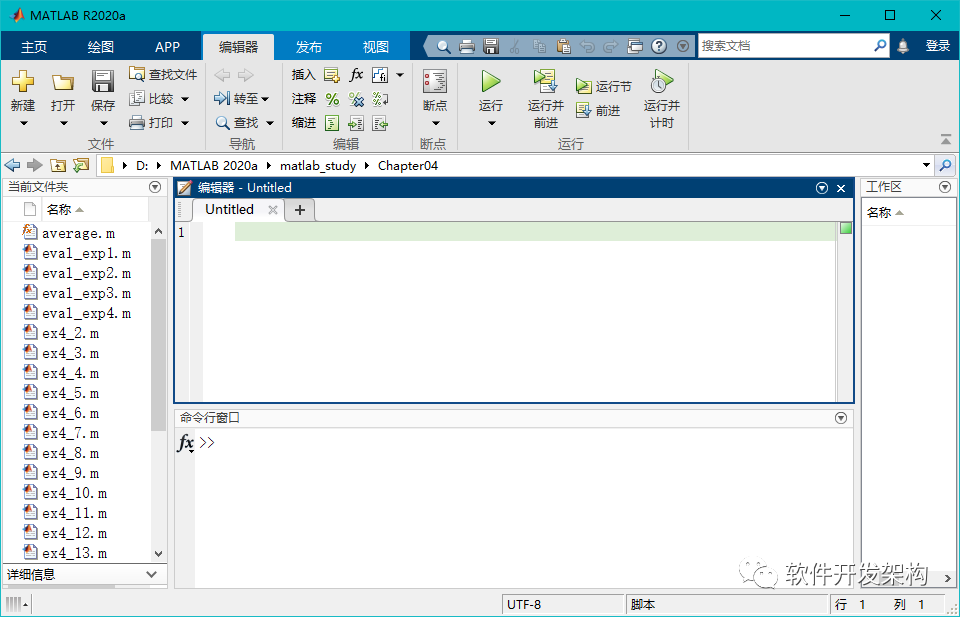Click Find Files (查找文件)
The image size is (960, 617).
pos(163,74)
